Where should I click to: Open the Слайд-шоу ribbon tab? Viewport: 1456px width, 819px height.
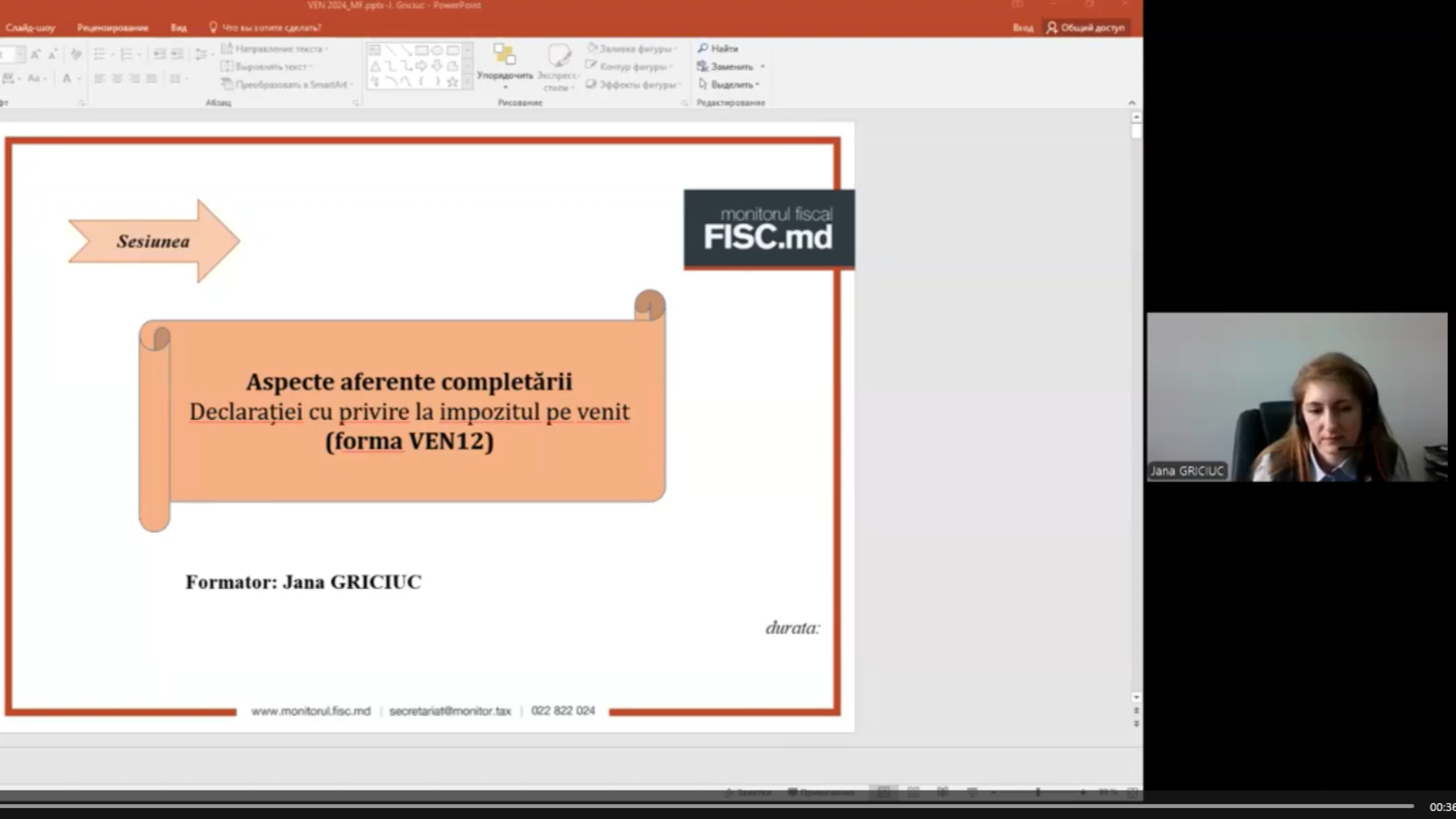30,28
